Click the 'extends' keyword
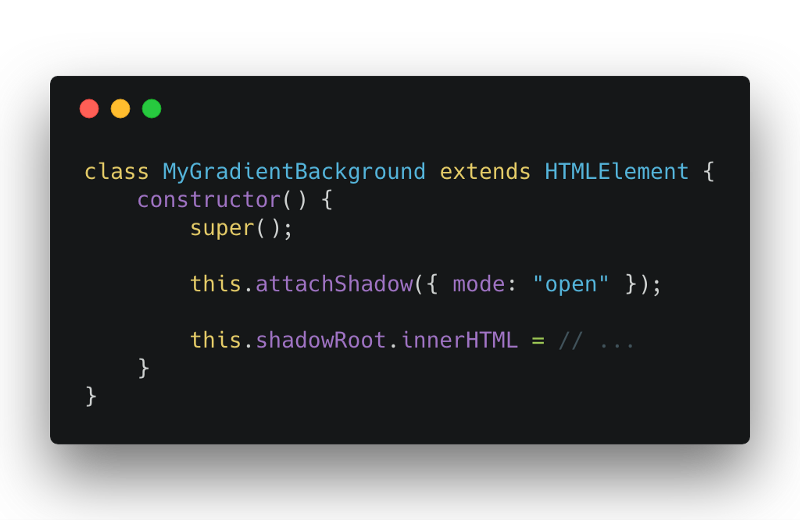This screenshot has height=520, width=800. coord(485,172)
